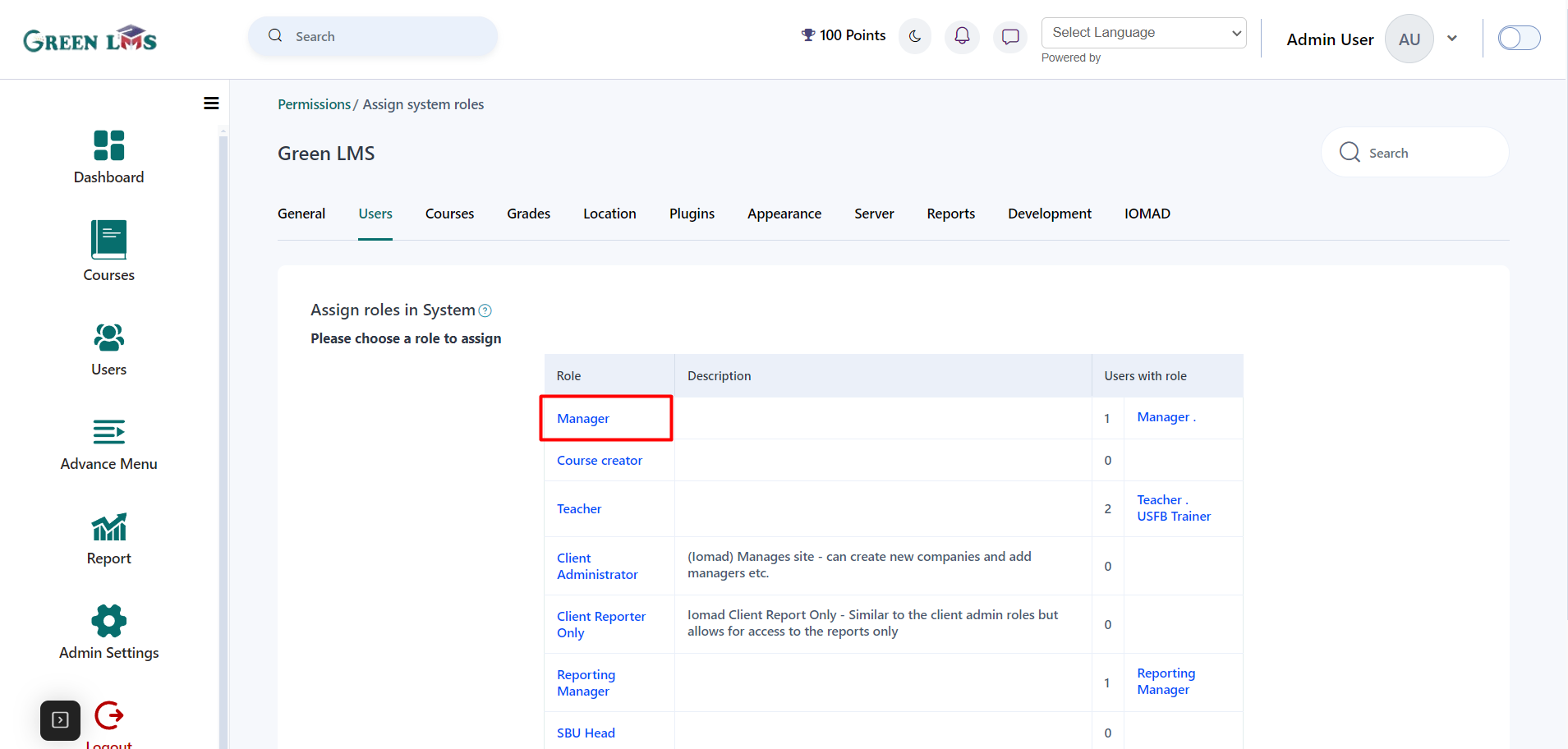
Task: Open the Reporting Manager user link in Users with role
Action: (x=1166, y=682)
